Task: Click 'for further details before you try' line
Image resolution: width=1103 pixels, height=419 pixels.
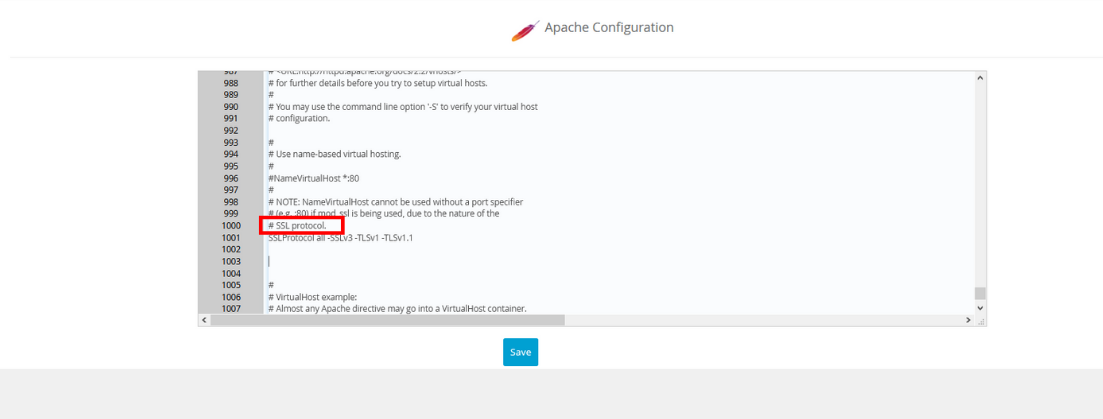Action: [x=378, y=83]
